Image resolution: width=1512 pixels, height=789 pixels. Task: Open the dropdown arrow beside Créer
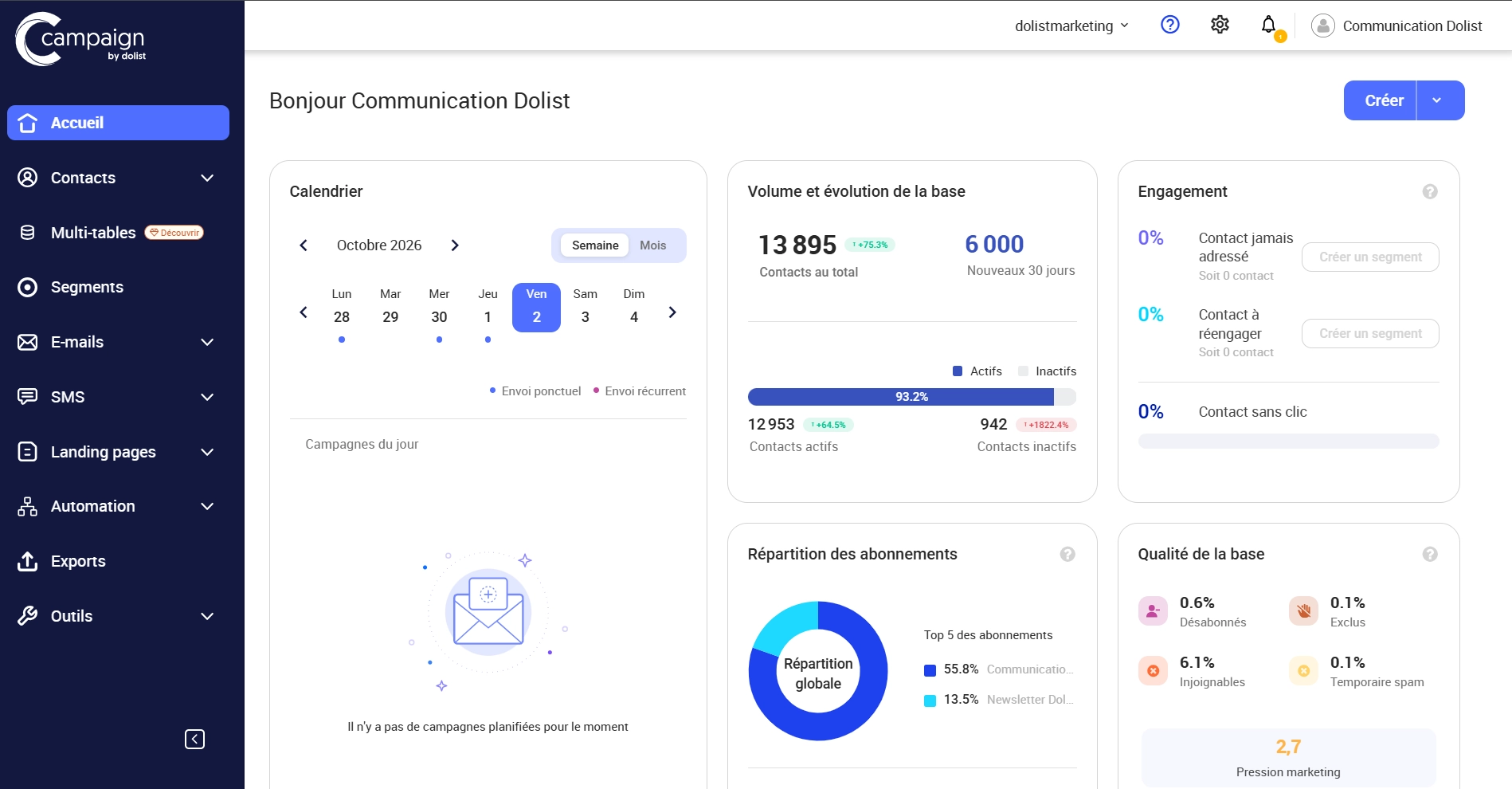(1440, 100)
